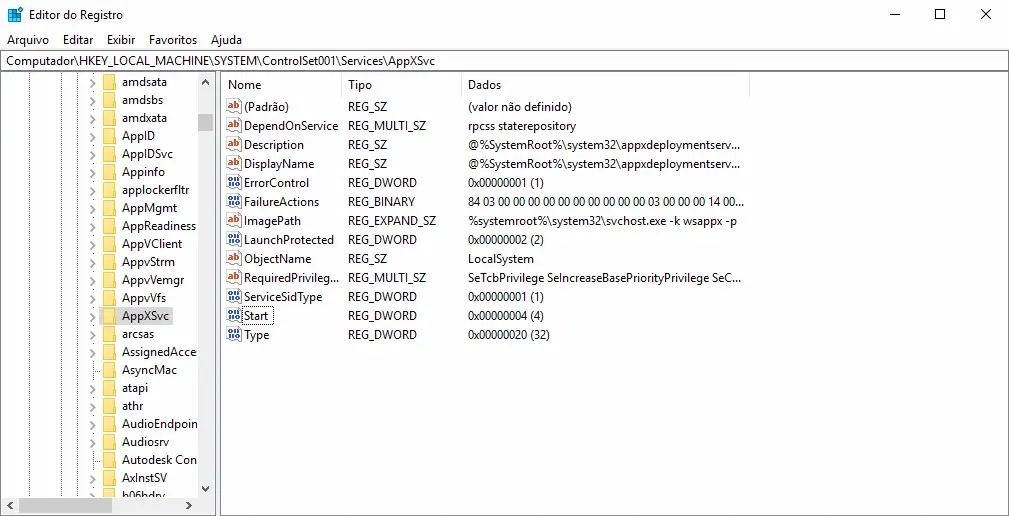Click the amdsata folder icon
The width and height of the screenshot is (1009, 516).
pyautogui.click(x=109, y=82)
